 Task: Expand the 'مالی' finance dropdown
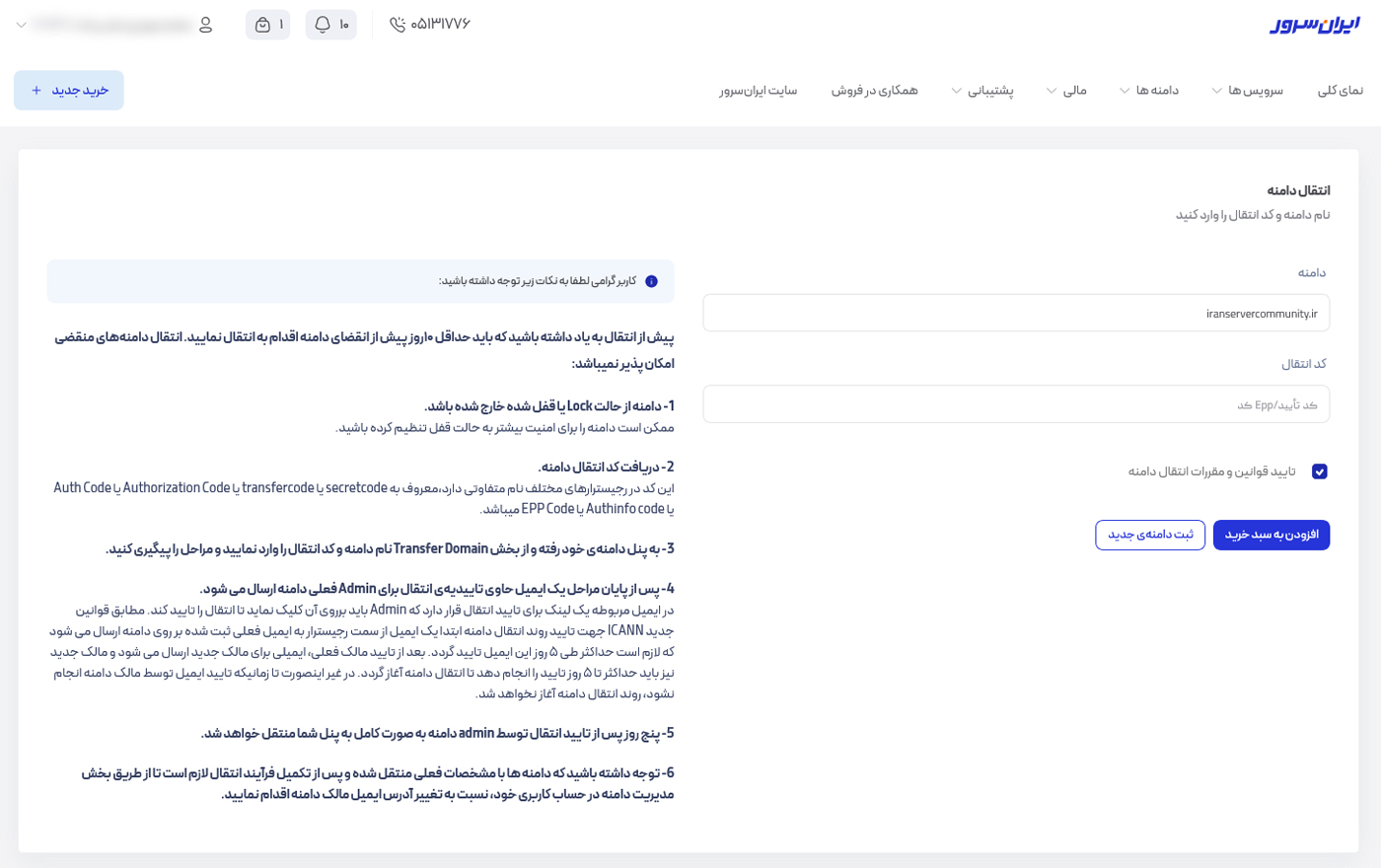pos(1075,89)
